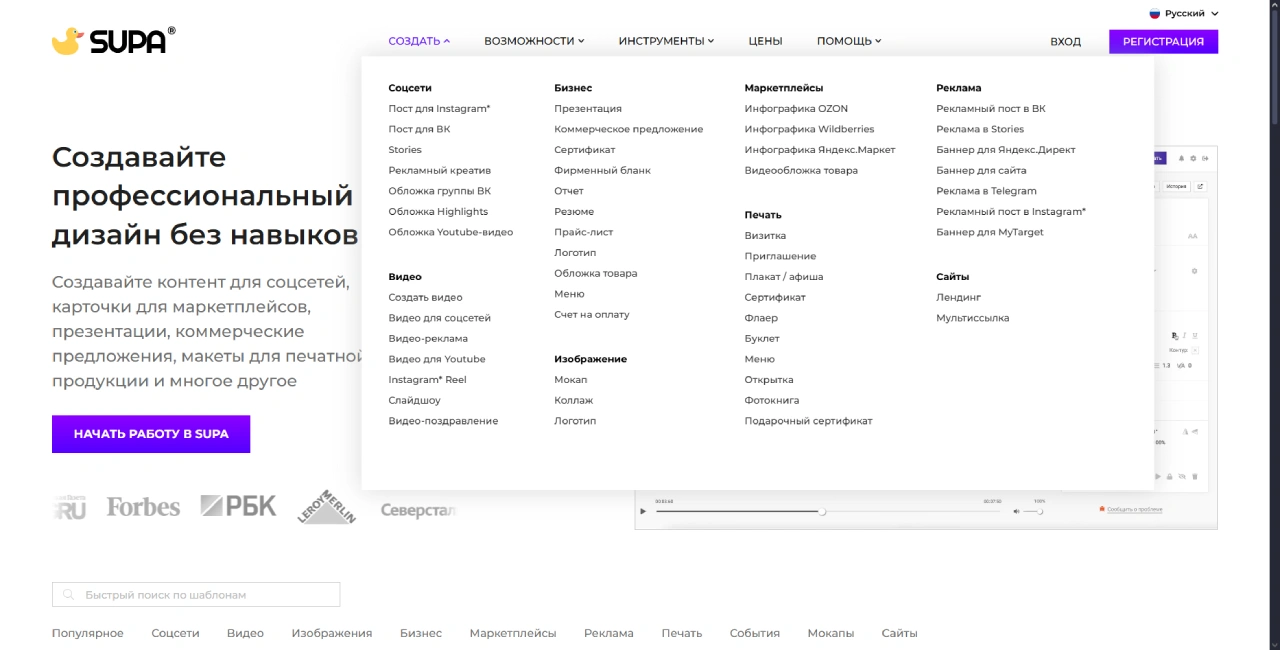Open the Цены menu item
The image size is (1280, 650).
765,41
